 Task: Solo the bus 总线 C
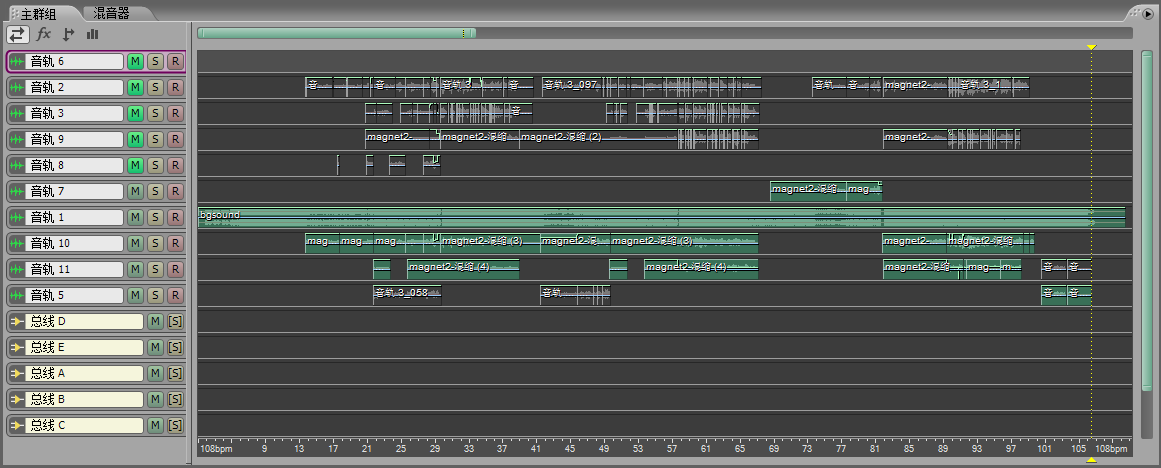click(x=175, y=426)
